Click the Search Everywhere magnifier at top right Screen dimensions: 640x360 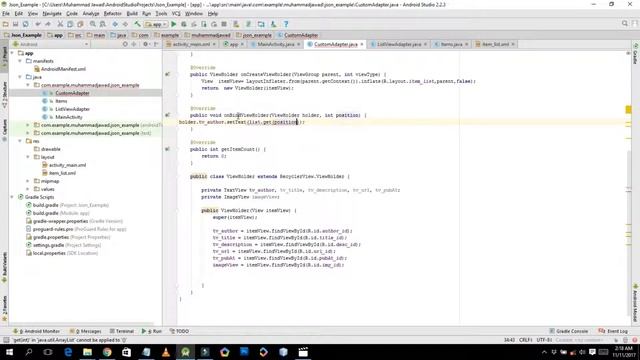(x=625, y=24)
